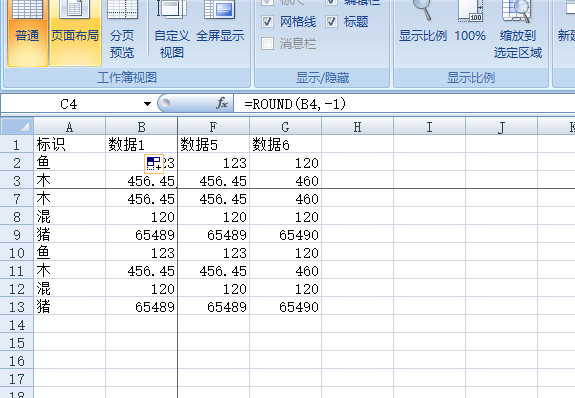Click the Select All corner button
This screenshot has width=575, height=398.
(17, 126)
